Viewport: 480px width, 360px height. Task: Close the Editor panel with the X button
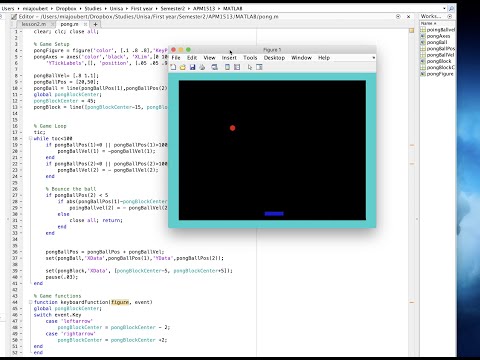coord(408,16)
